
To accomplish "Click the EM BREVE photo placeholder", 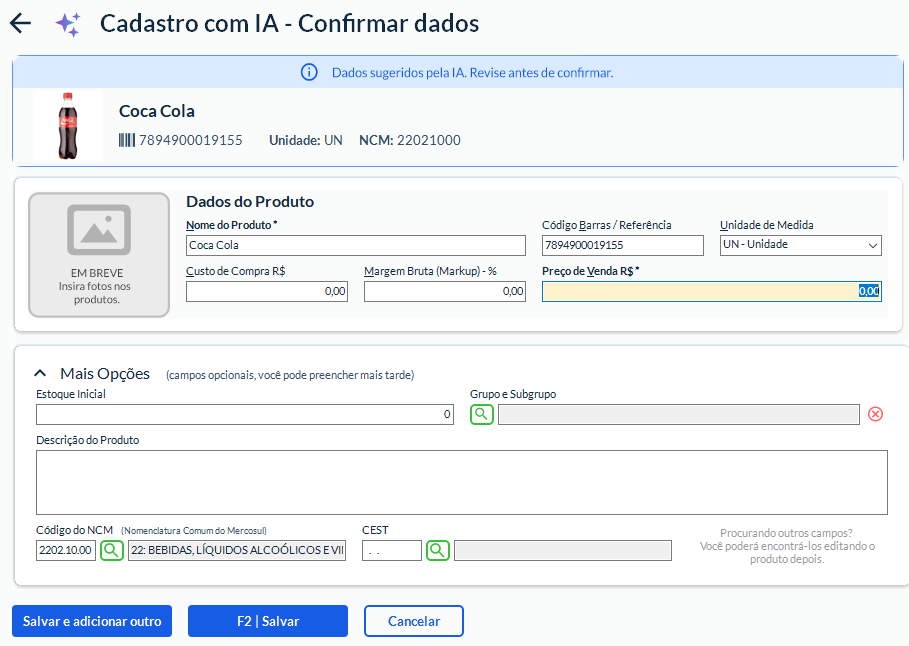I will (x=99, y=255).
